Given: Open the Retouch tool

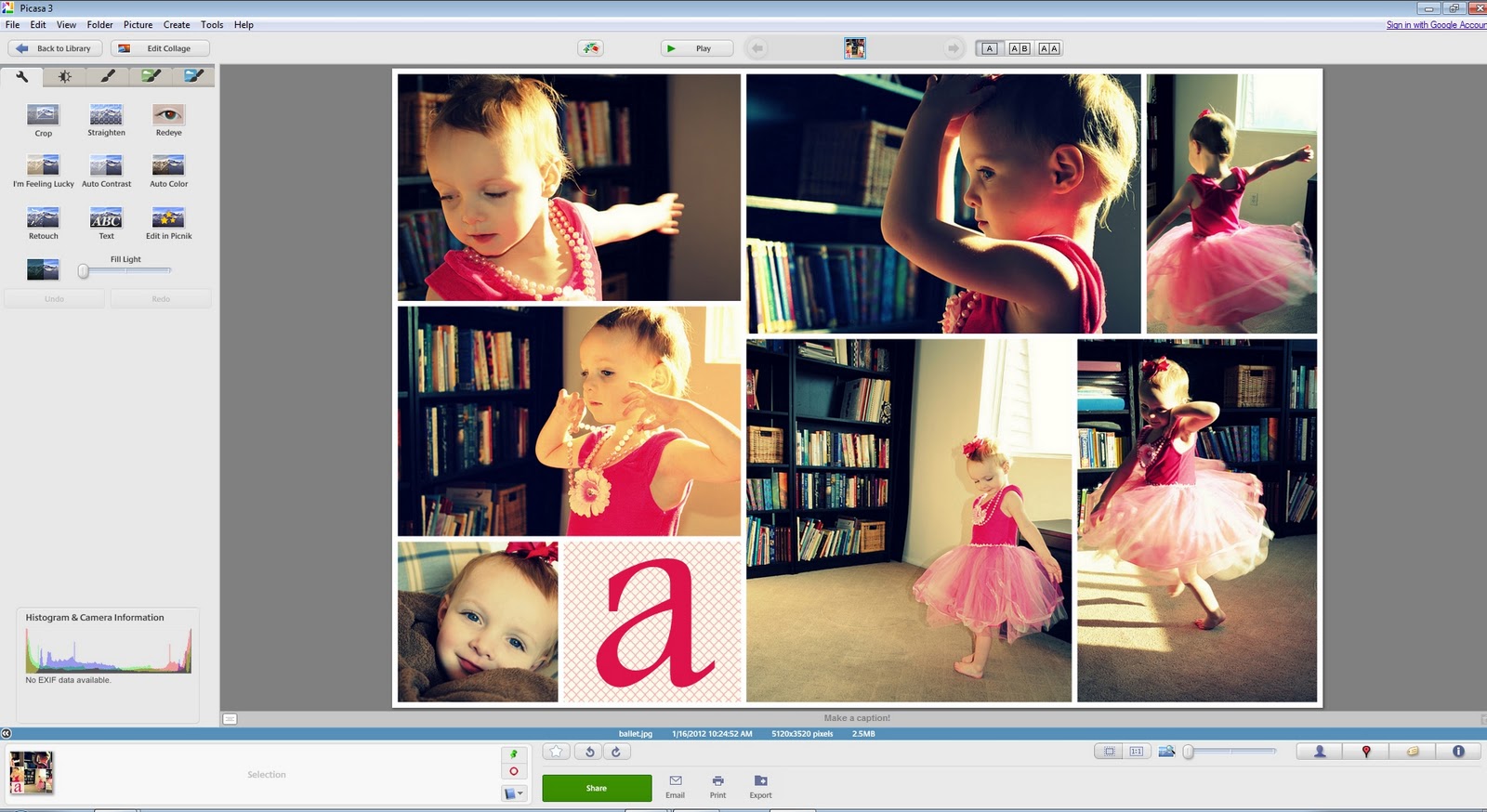Looking at the screenshot, I should coord(43,218).
